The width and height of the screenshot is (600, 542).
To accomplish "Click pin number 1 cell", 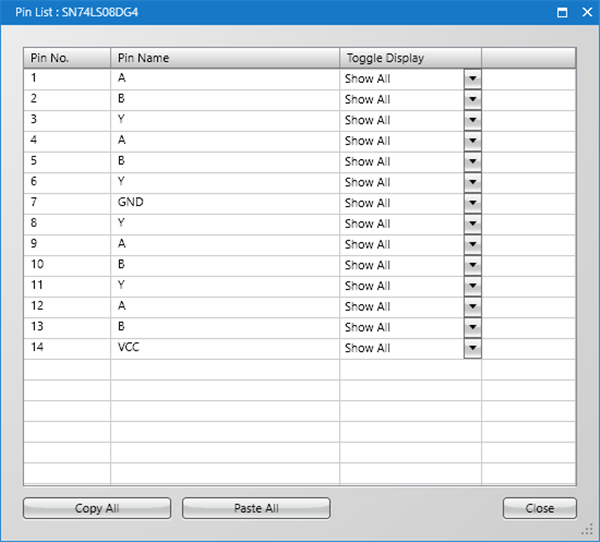I will [67, 79].
